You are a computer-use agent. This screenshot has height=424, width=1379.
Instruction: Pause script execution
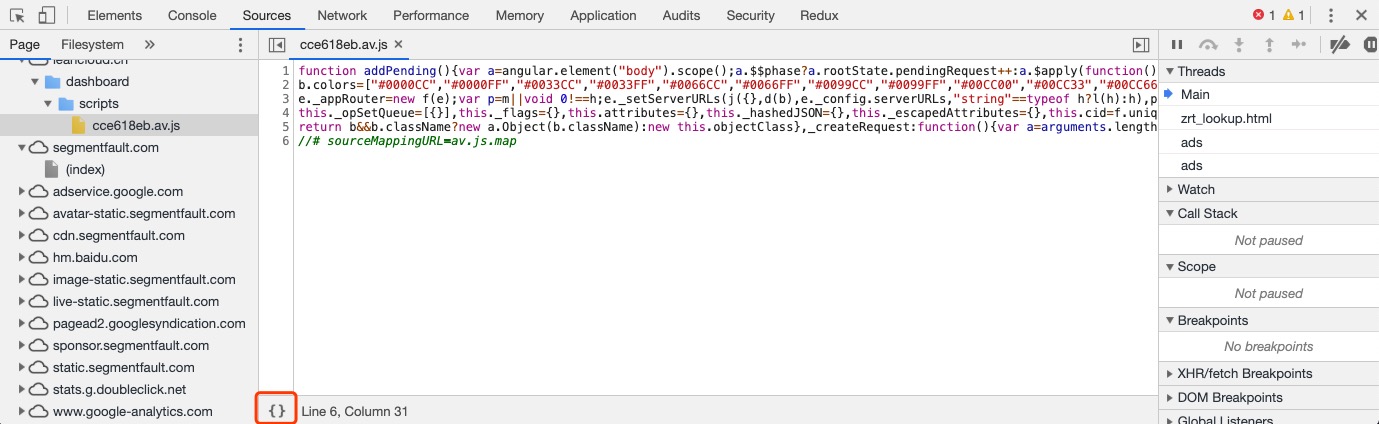(x=1177, y=45)
